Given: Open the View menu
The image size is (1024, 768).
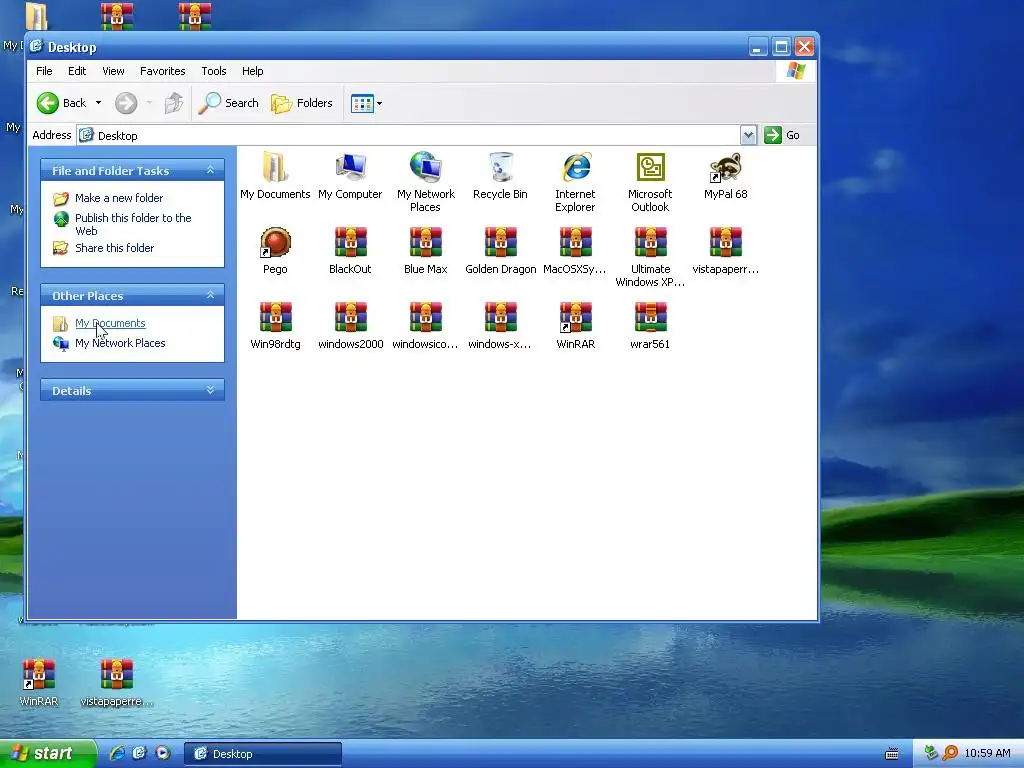Looking at the screenshot, I should tap(113, 71).
